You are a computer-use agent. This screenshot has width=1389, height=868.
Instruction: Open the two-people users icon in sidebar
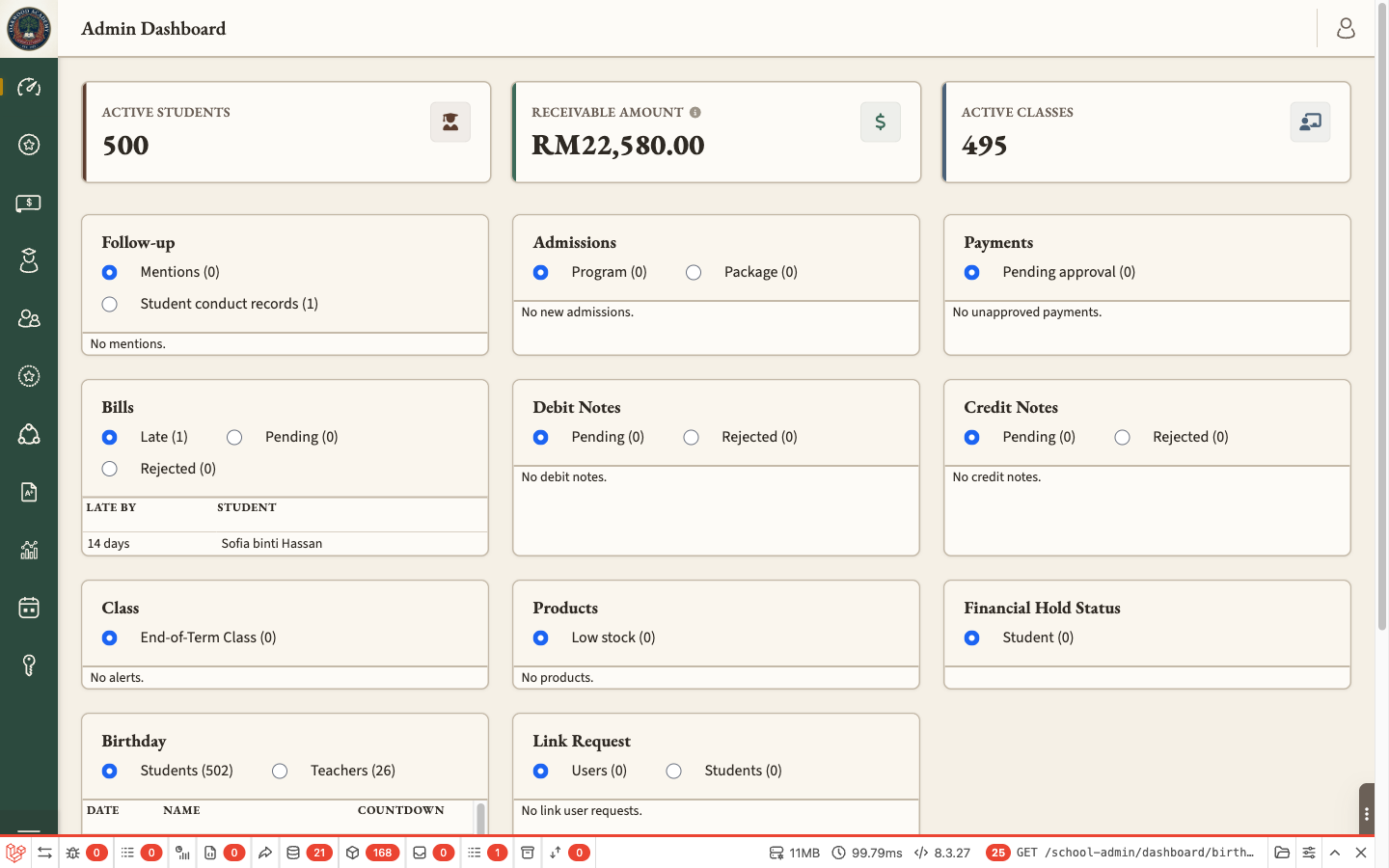point(29,318)
